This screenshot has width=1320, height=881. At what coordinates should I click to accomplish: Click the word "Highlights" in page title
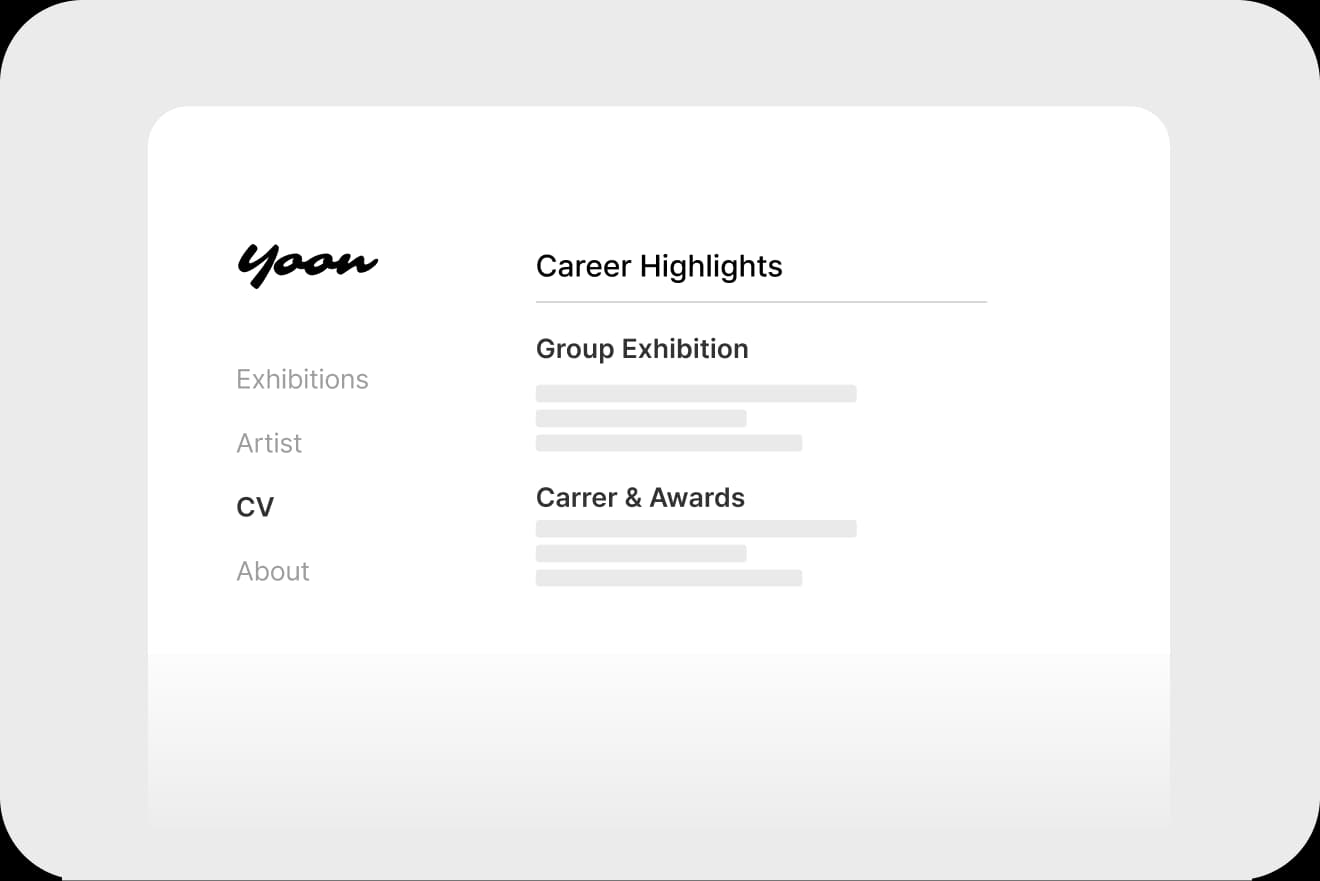(711, 266)
